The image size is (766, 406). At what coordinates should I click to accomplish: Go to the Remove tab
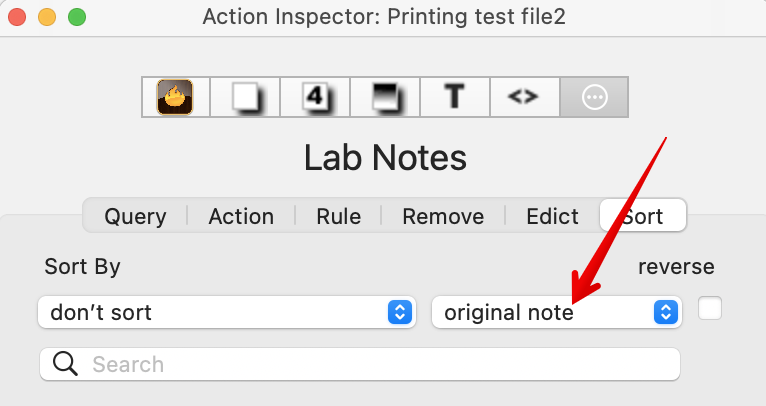pyautogui.click(x=443, y=216)
